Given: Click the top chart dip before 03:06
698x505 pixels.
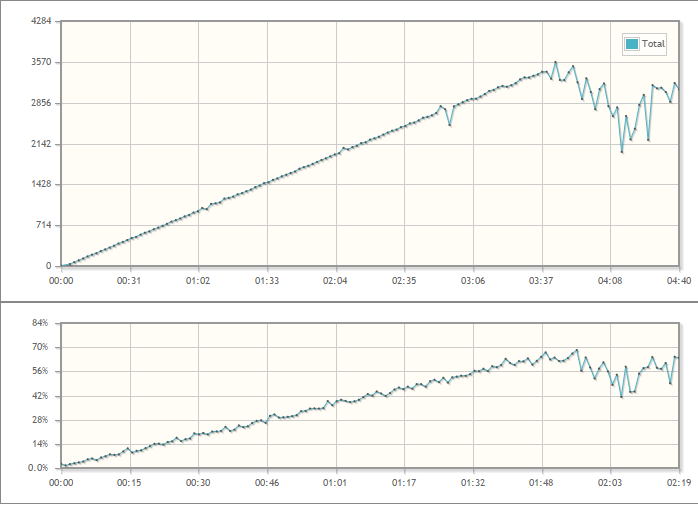Looking at the screenshot, I should 450,125.
